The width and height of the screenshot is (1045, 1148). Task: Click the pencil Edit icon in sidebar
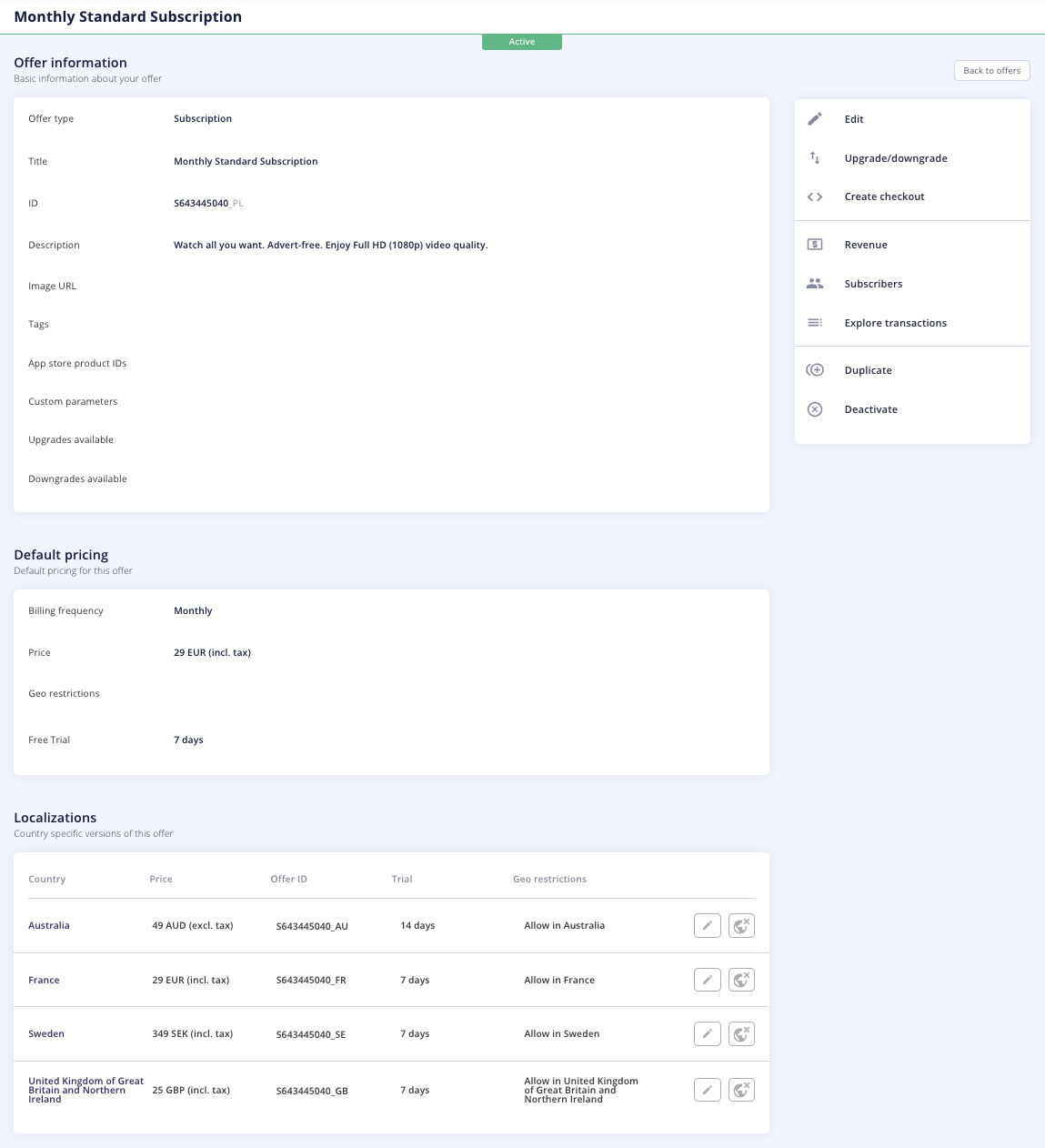coord(815,119)
